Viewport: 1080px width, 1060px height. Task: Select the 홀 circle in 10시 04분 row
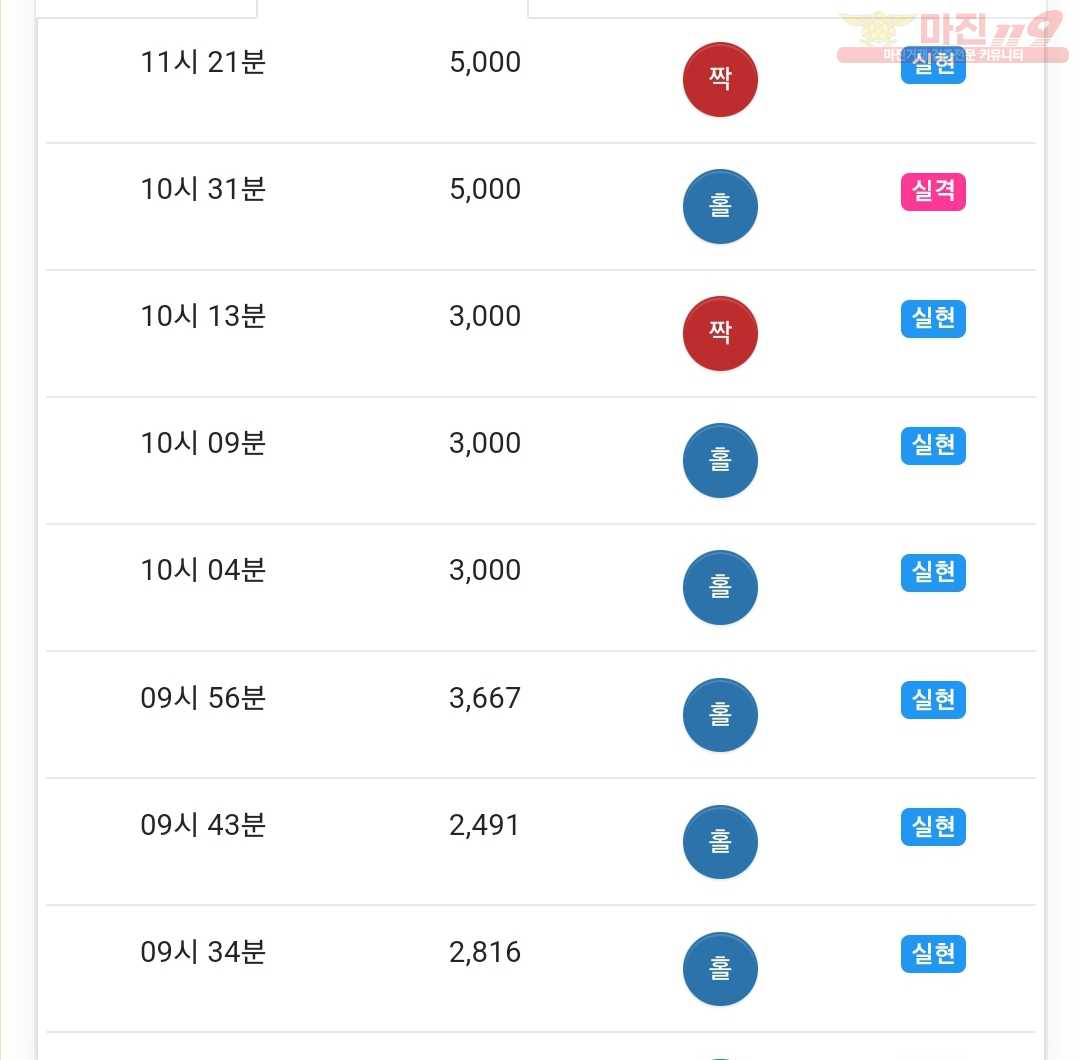pyautogui.click(x=720, y=588)
